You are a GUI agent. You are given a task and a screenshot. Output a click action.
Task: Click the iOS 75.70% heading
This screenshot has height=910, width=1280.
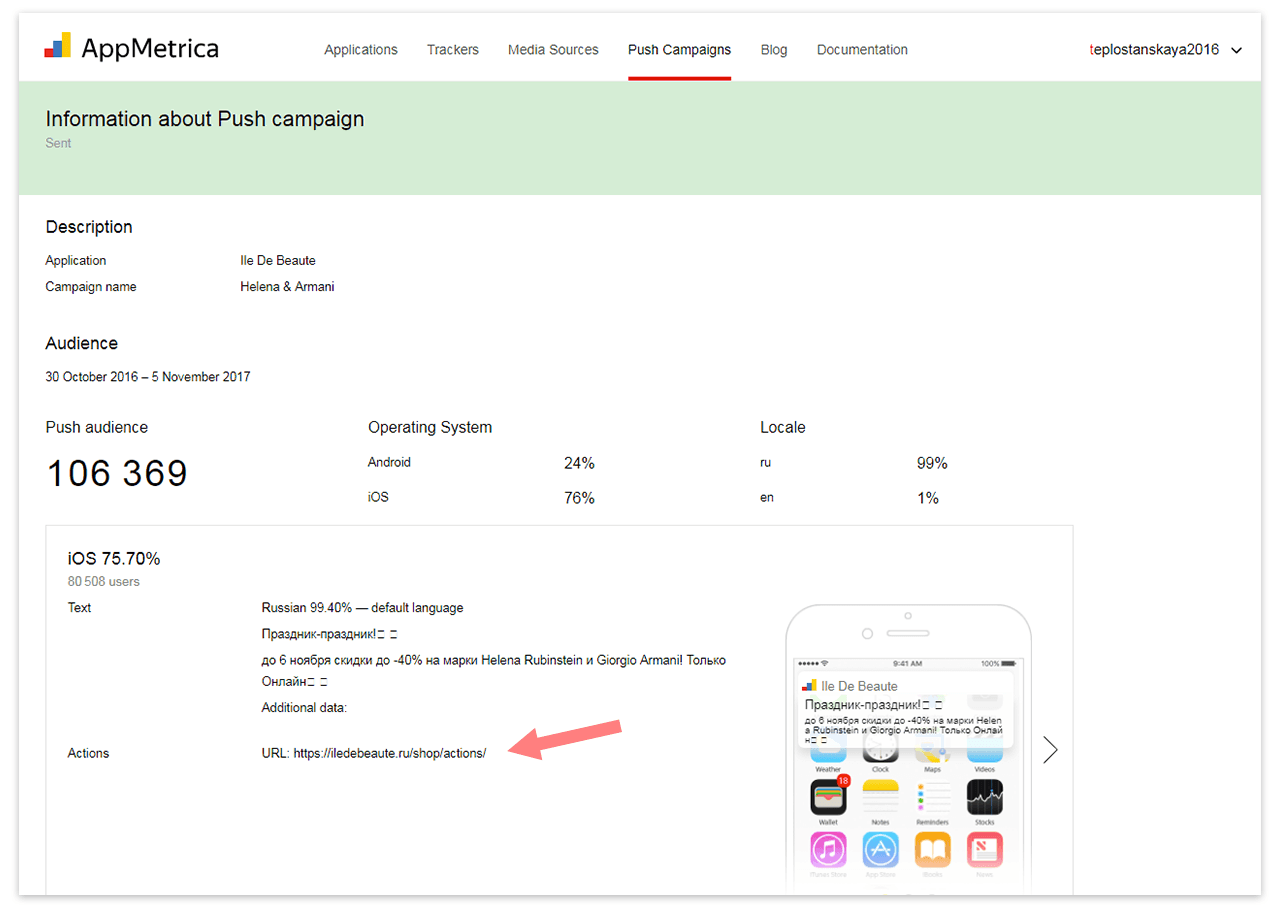pos(114,558)
